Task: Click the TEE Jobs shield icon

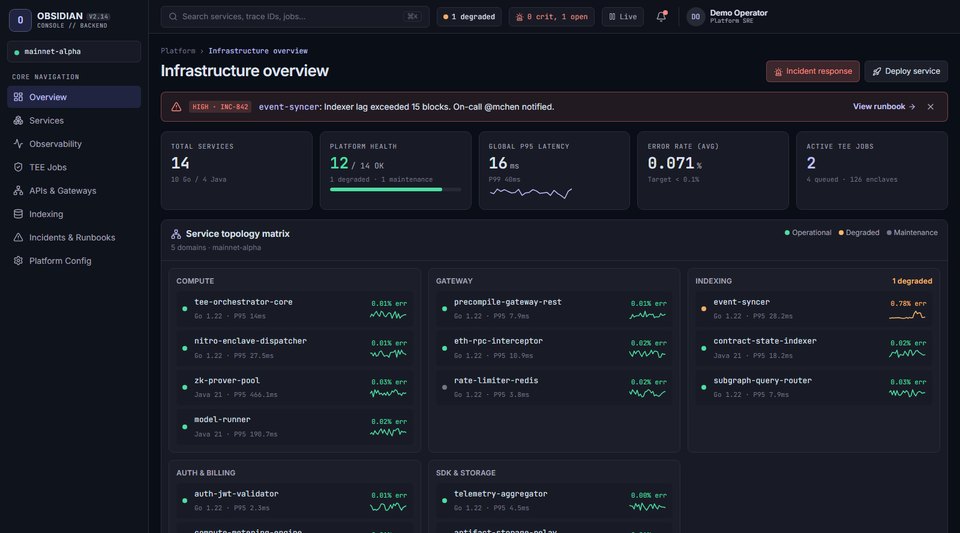Action: point(18,167)
